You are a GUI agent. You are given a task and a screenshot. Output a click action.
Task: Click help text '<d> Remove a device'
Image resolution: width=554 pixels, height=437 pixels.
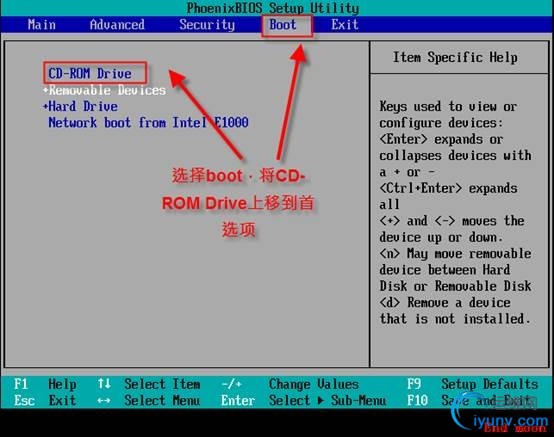click(445, 302)
